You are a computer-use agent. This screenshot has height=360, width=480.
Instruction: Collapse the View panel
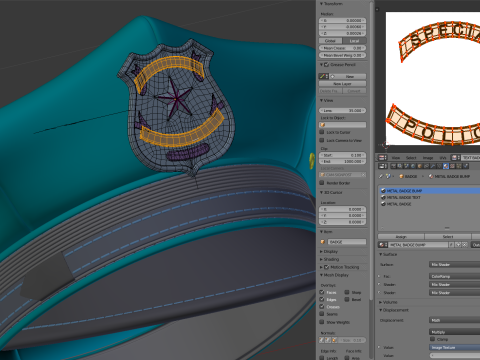(322, 100)
